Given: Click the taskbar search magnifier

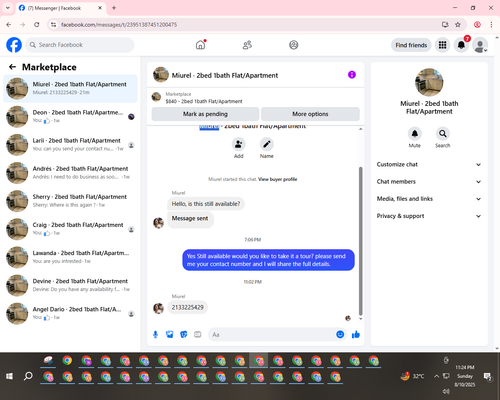Looking at the screenshot, I should tap(28, 376).
